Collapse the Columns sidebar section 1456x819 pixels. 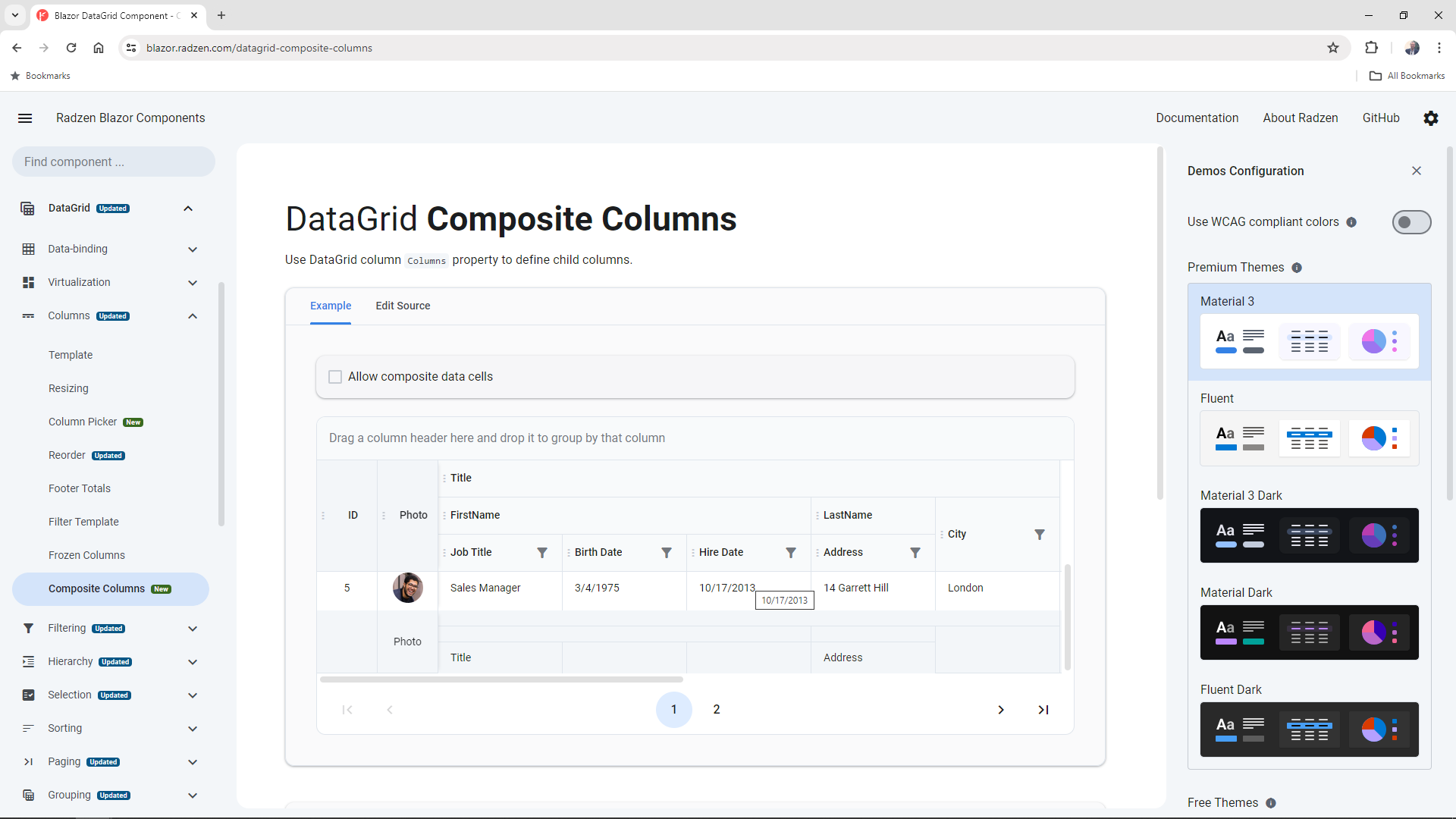(193, 316)
